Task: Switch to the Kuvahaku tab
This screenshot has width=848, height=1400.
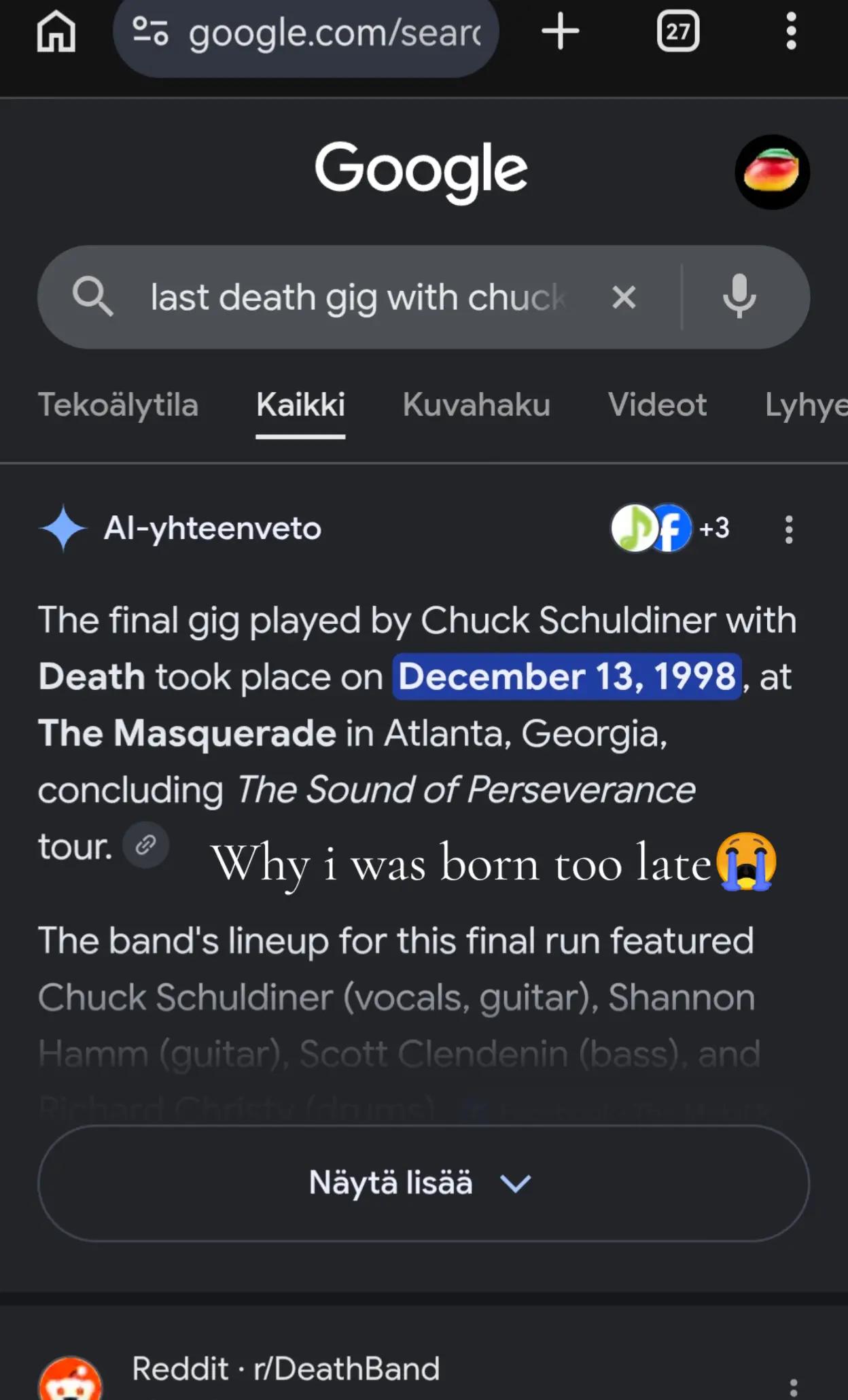Action: (x=476, y=405)
